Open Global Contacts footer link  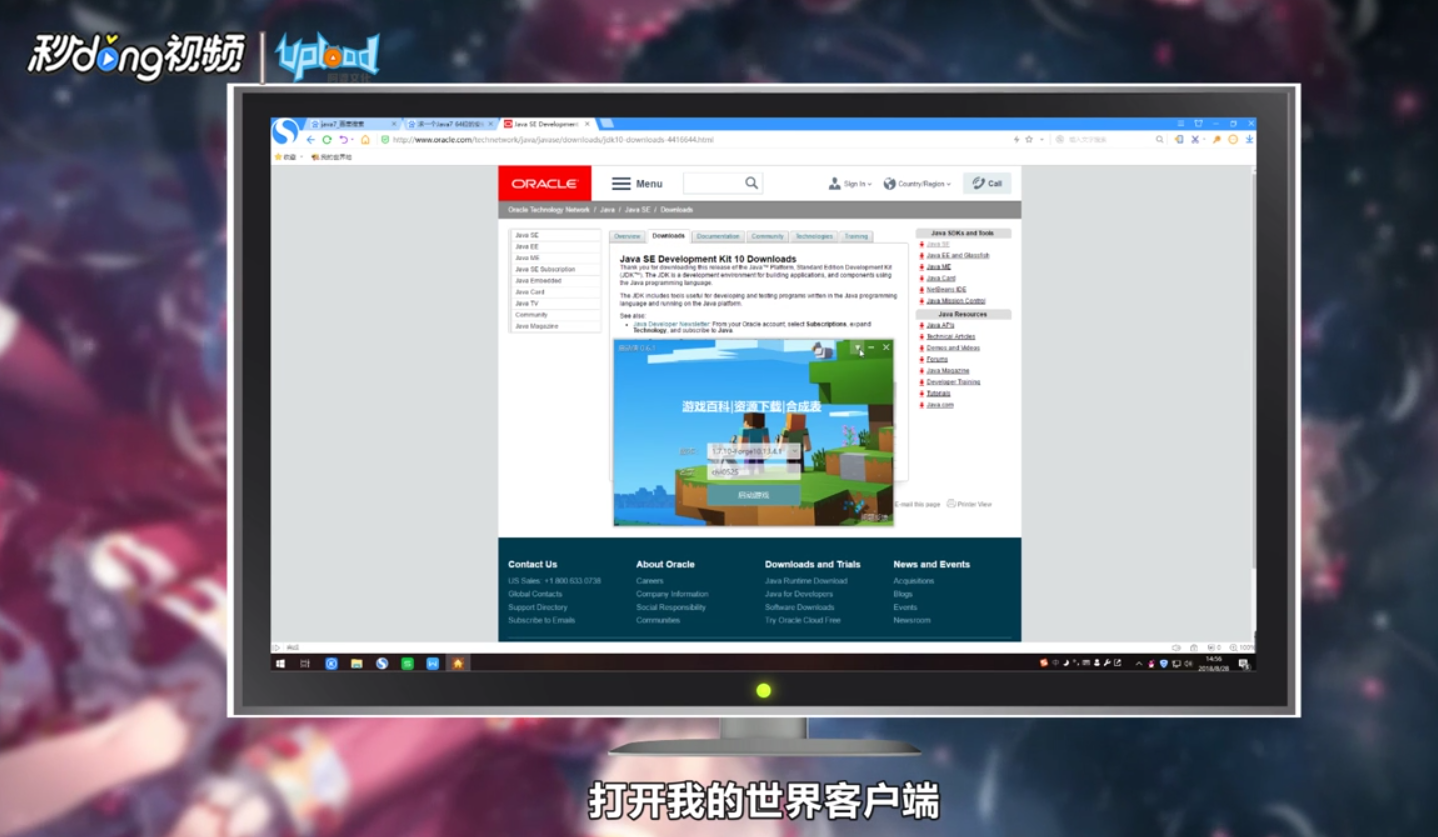coord(535,594)
